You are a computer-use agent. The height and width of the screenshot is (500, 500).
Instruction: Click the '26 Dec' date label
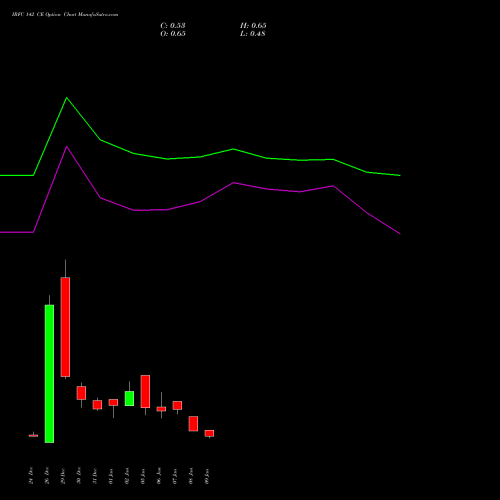coord(47,476)
